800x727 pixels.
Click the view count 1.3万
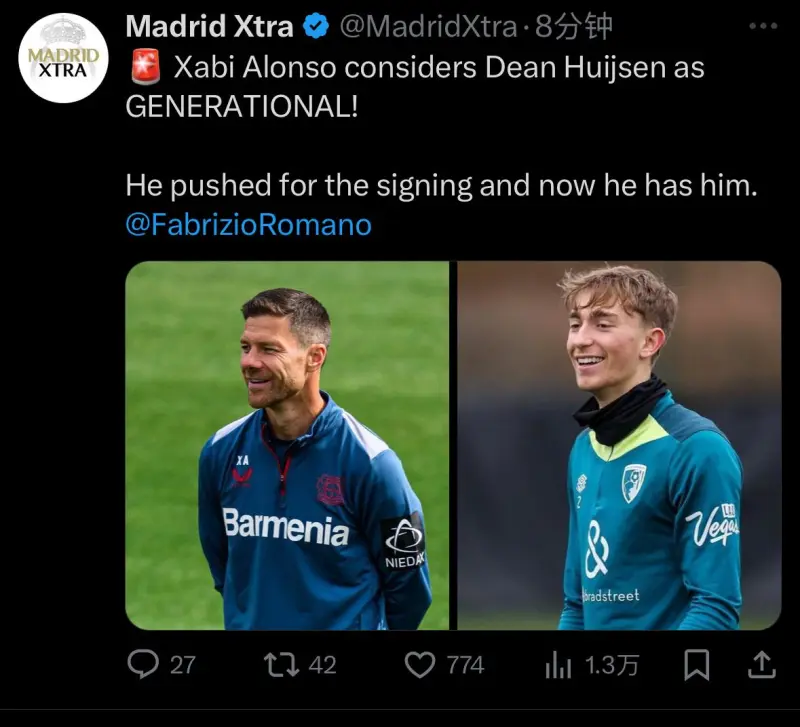[x=611, y=665]
